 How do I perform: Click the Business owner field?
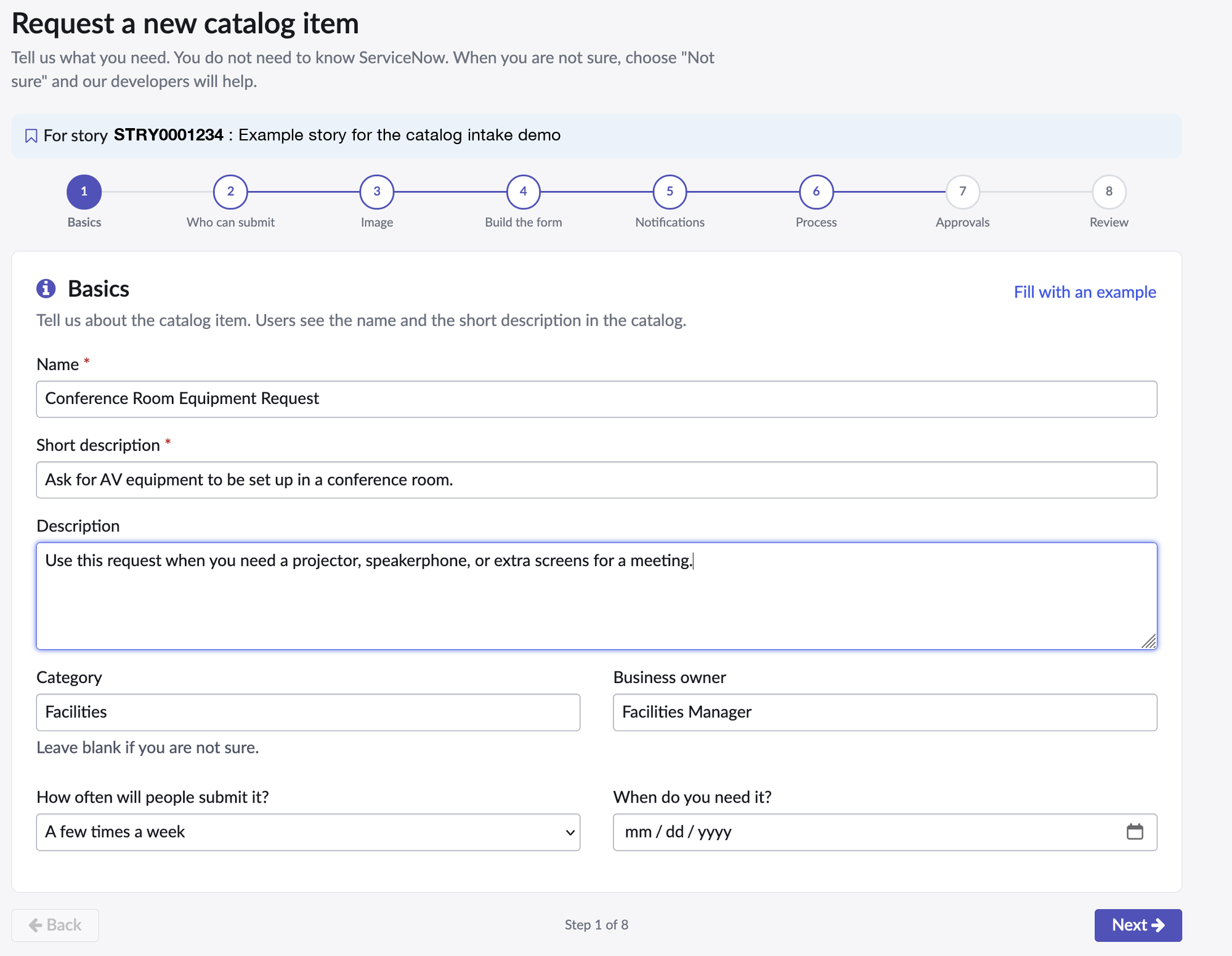[x=885, y=713]
